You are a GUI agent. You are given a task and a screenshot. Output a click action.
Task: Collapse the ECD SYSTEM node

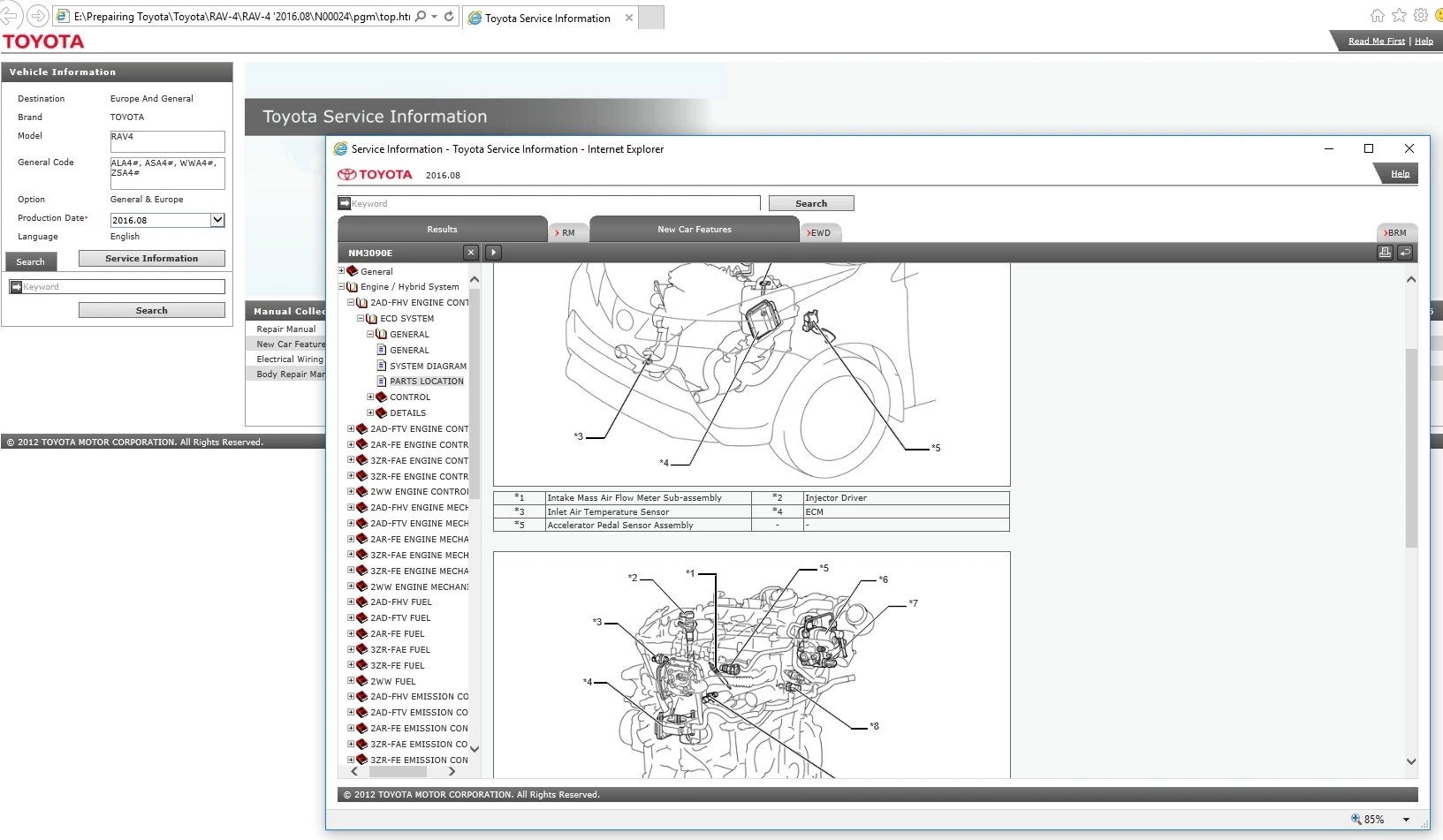coord(361,318)
